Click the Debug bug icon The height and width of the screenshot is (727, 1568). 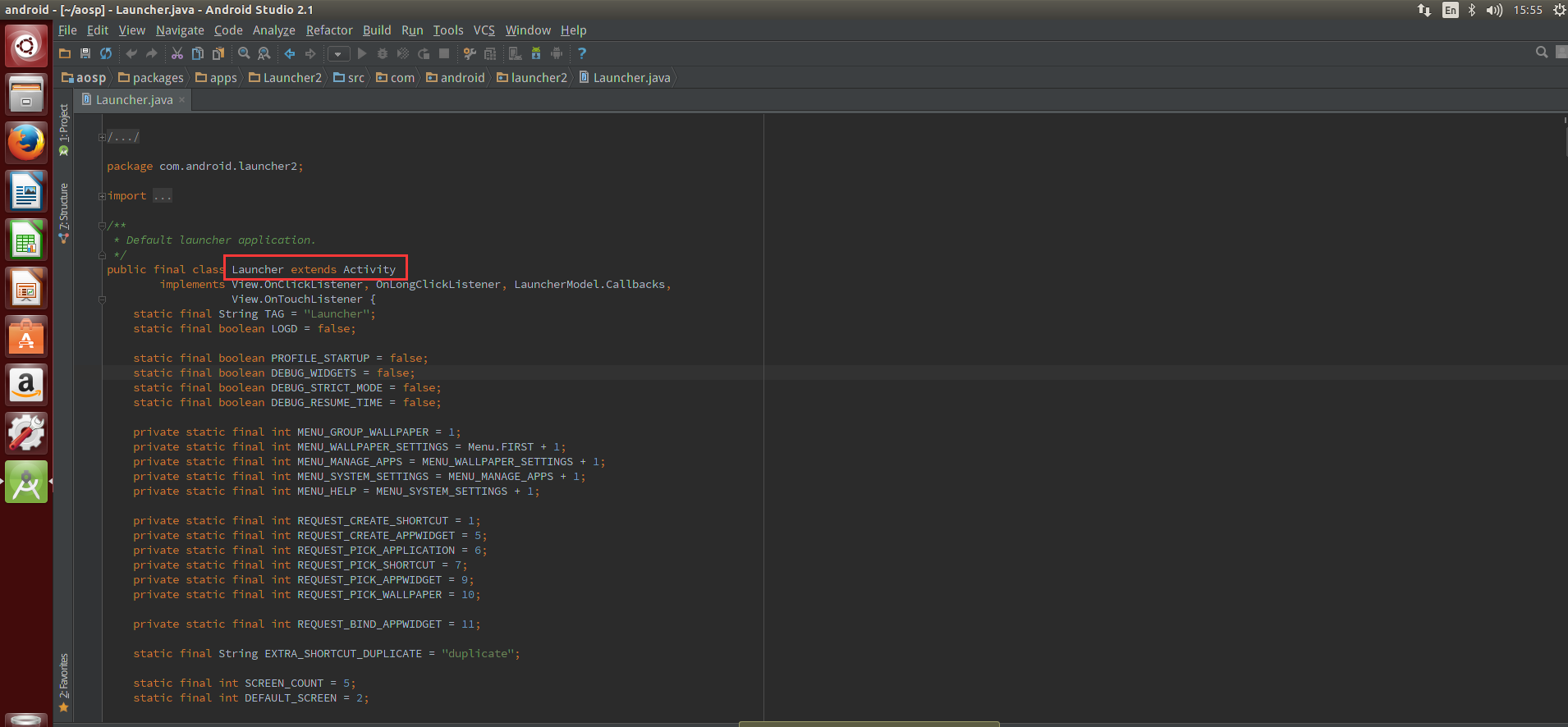point(383,53)
